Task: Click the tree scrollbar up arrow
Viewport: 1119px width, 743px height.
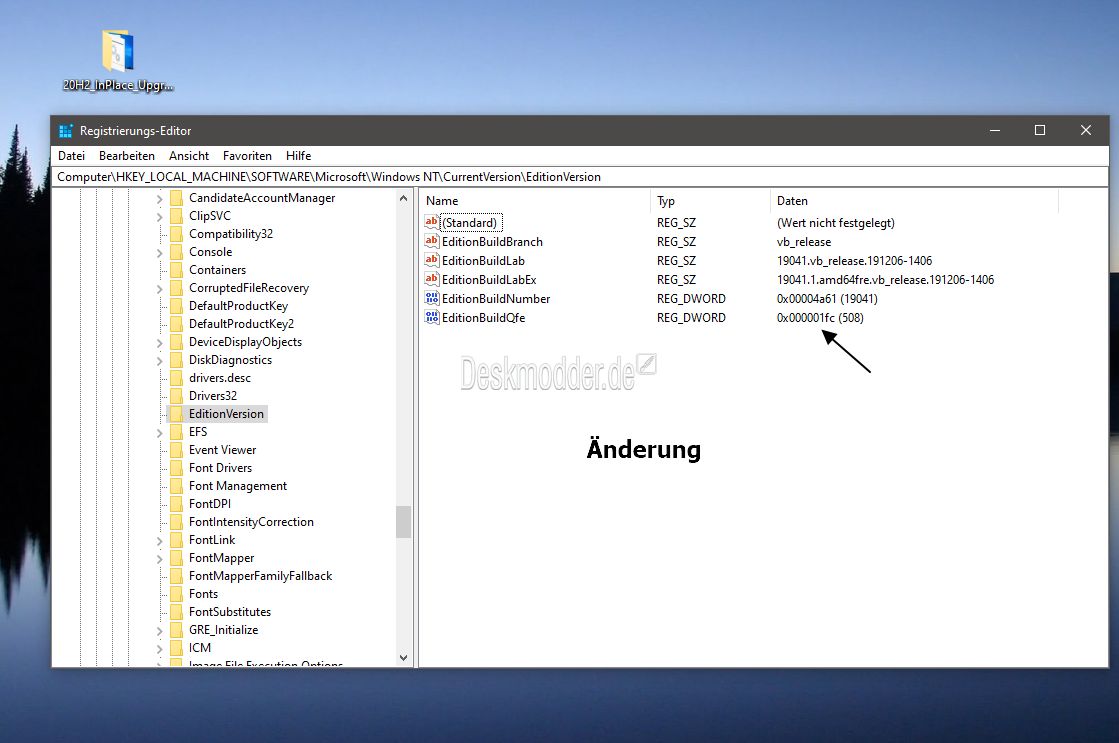Action: [404, 198]
